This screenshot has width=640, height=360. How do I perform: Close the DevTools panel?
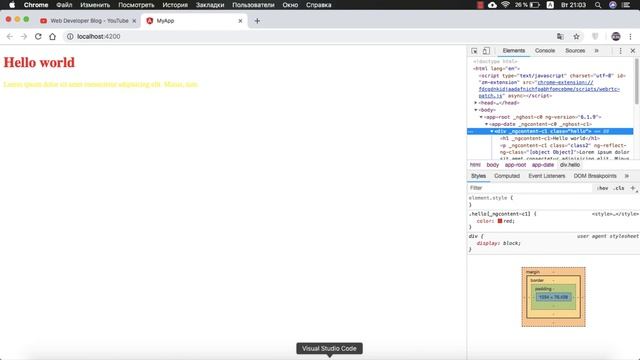pos(633,51)
